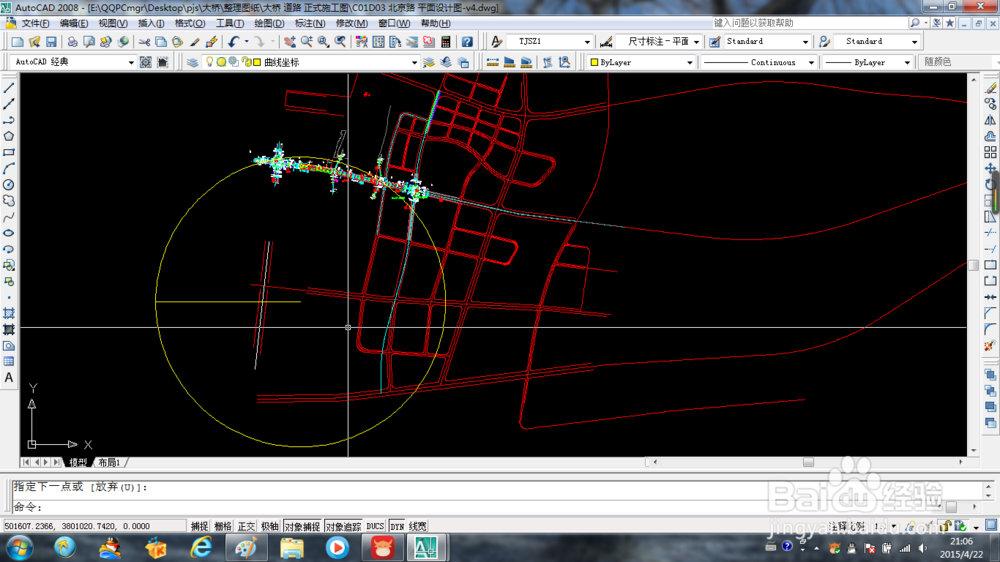Select the multiline Text tool
Viewport: 1000px width, 562px height.
[x=9, y=378]
